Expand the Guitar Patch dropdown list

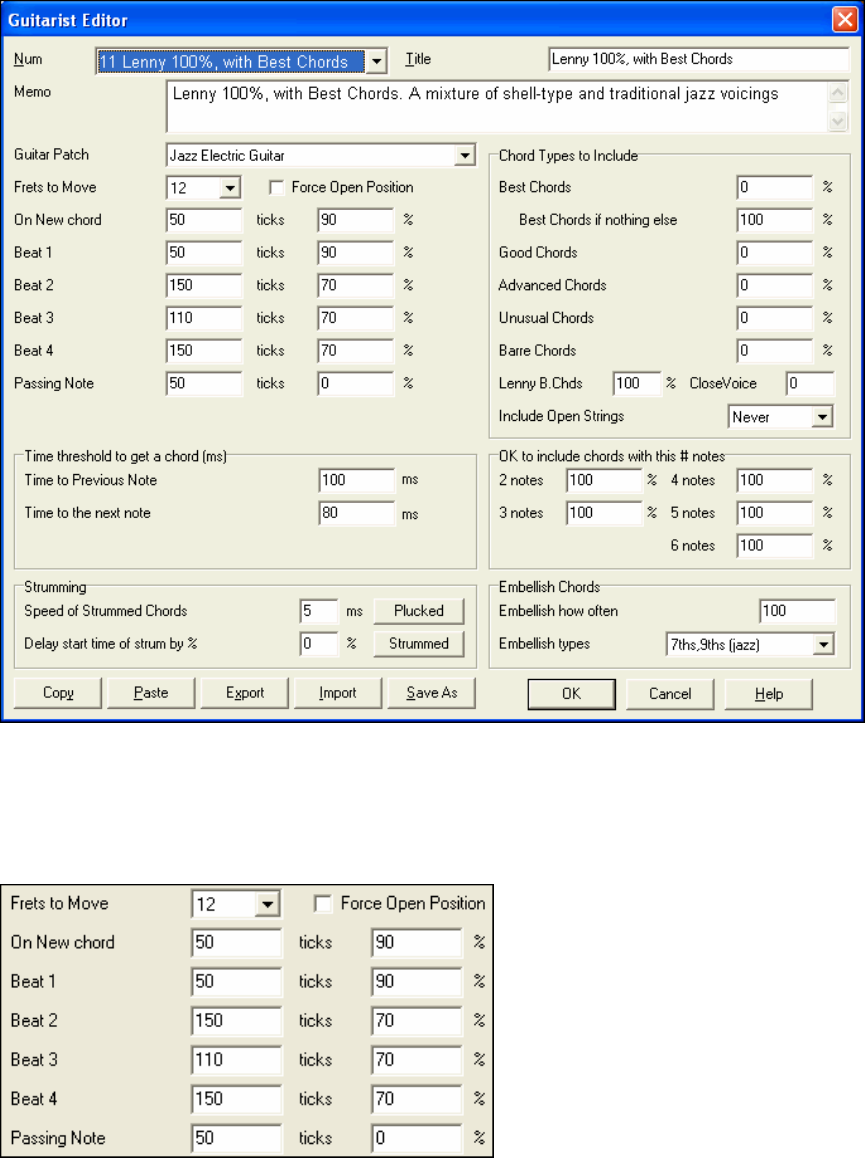coord(465,155)
